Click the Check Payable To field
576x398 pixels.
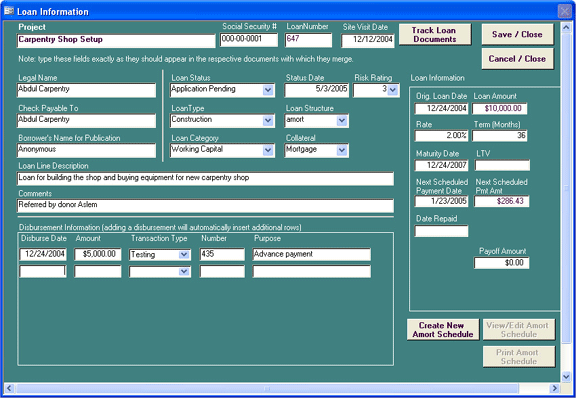[86, 121]
